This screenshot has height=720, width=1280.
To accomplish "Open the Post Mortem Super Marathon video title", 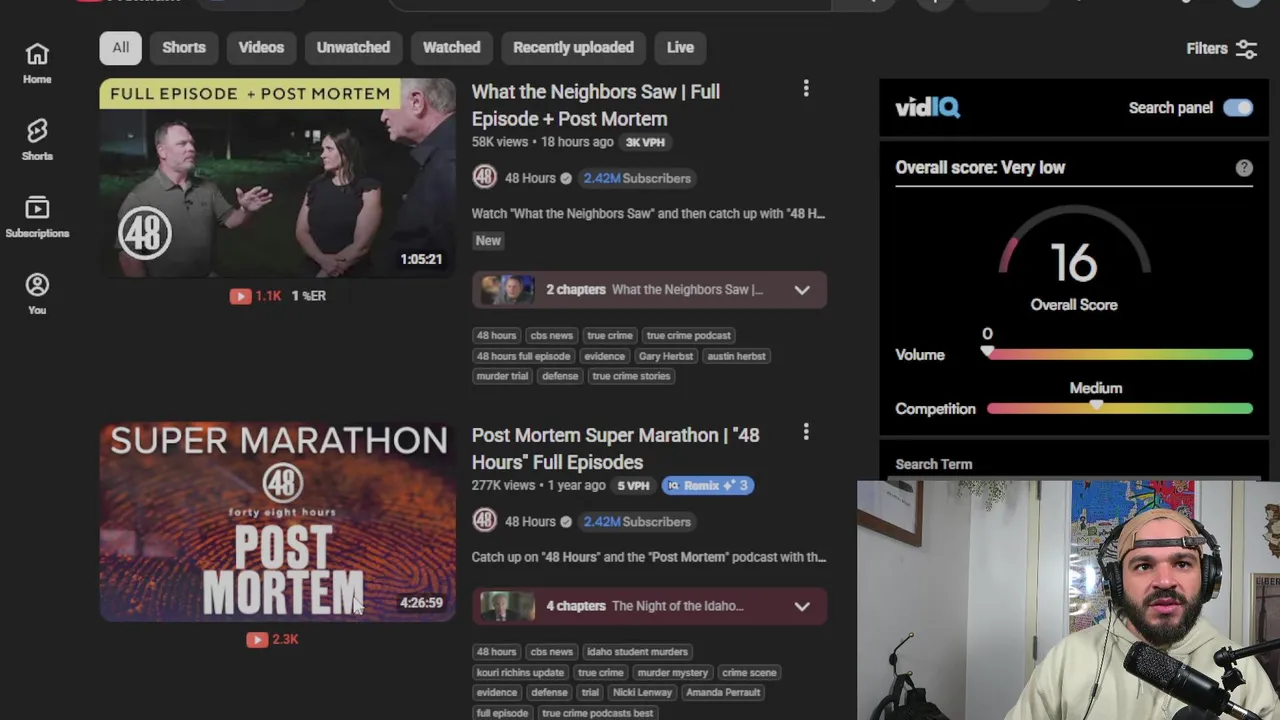I will pos(616,448).
